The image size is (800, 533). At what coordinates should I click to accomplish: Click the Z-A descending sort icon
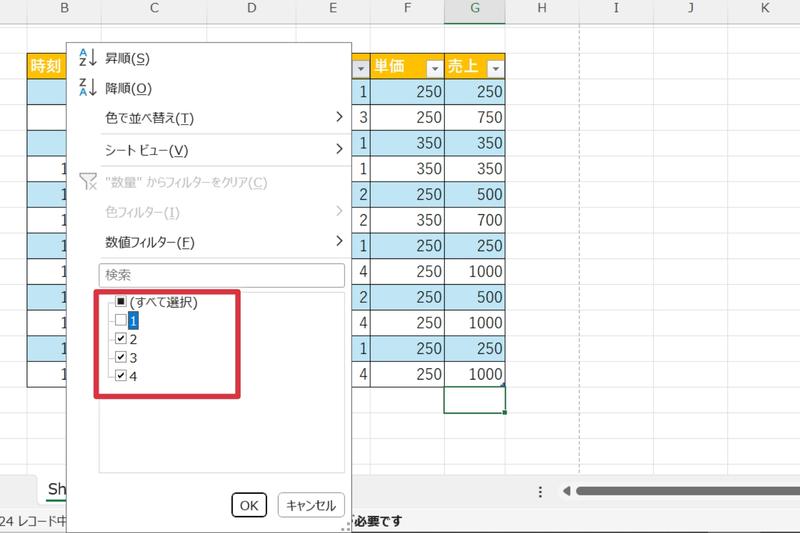click(88, 87)
